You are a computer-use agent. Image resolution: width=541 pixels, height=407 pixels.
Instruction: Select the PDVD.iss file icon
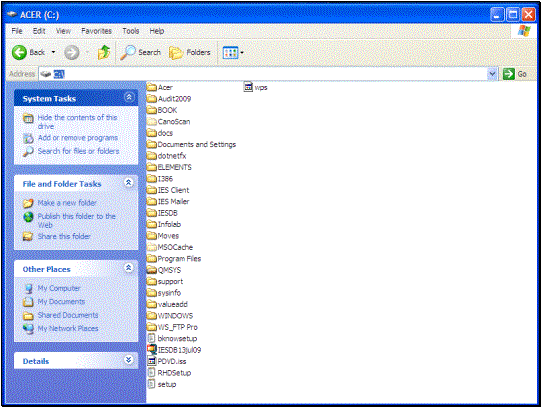pos(151,361)
